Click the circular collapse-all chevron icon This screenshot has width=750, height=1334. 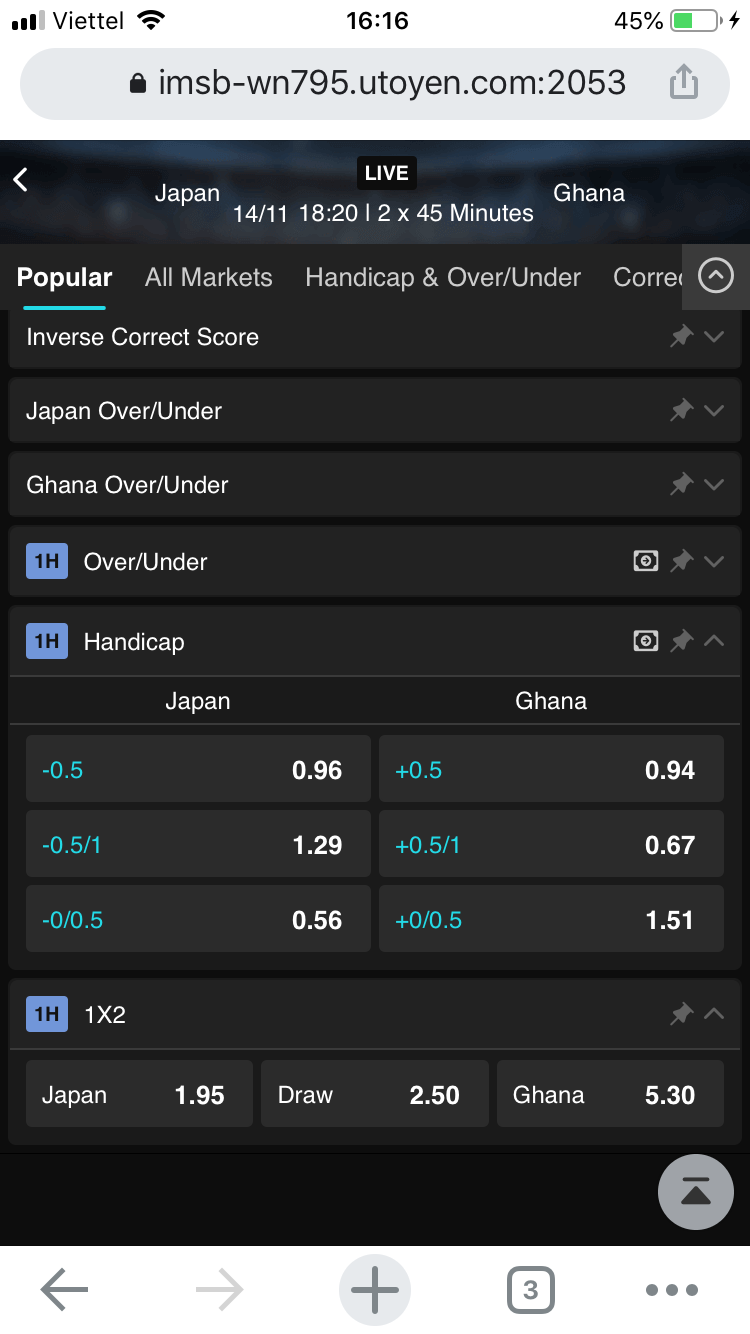pyautogui.click(x=716, y=276)
